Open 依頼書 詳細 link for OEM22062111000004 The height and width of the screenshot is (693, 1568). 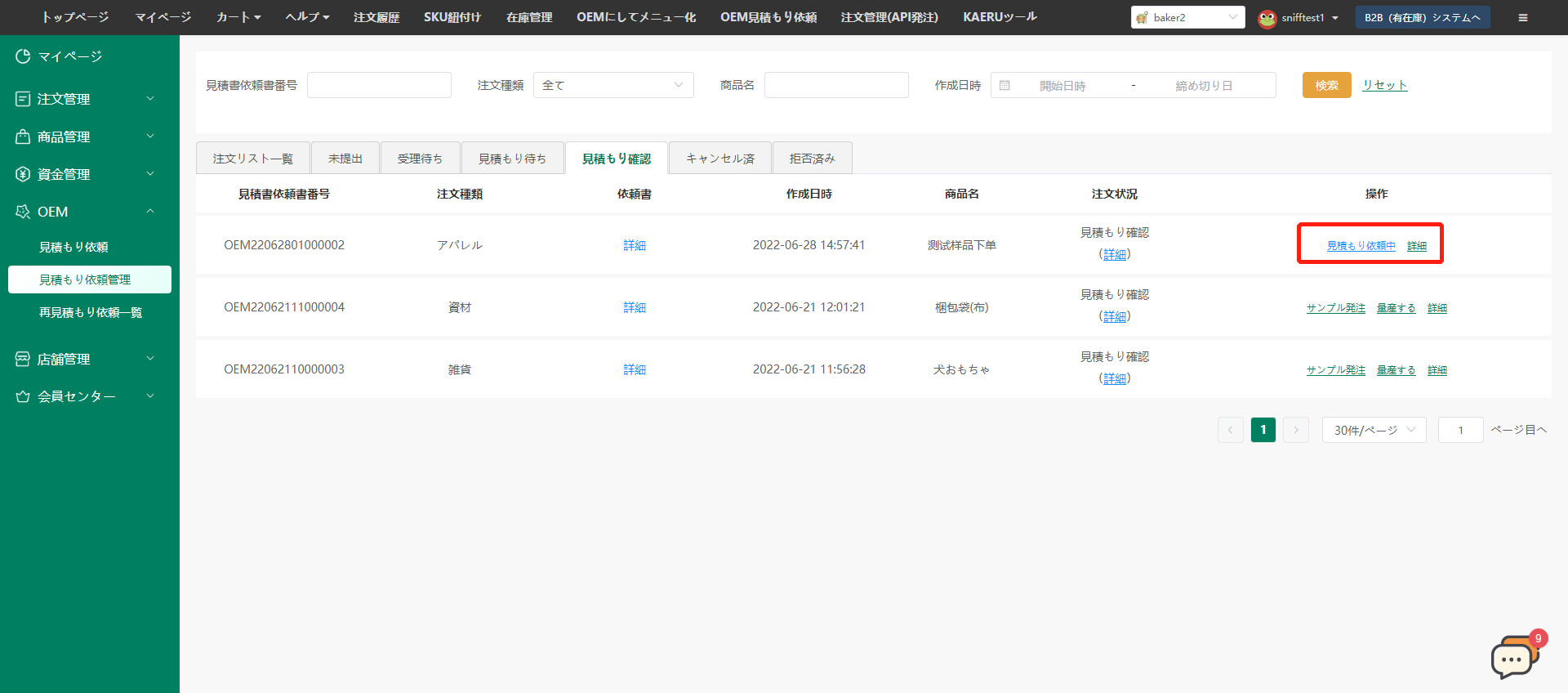pyautogui.click(x=635, y=307)
